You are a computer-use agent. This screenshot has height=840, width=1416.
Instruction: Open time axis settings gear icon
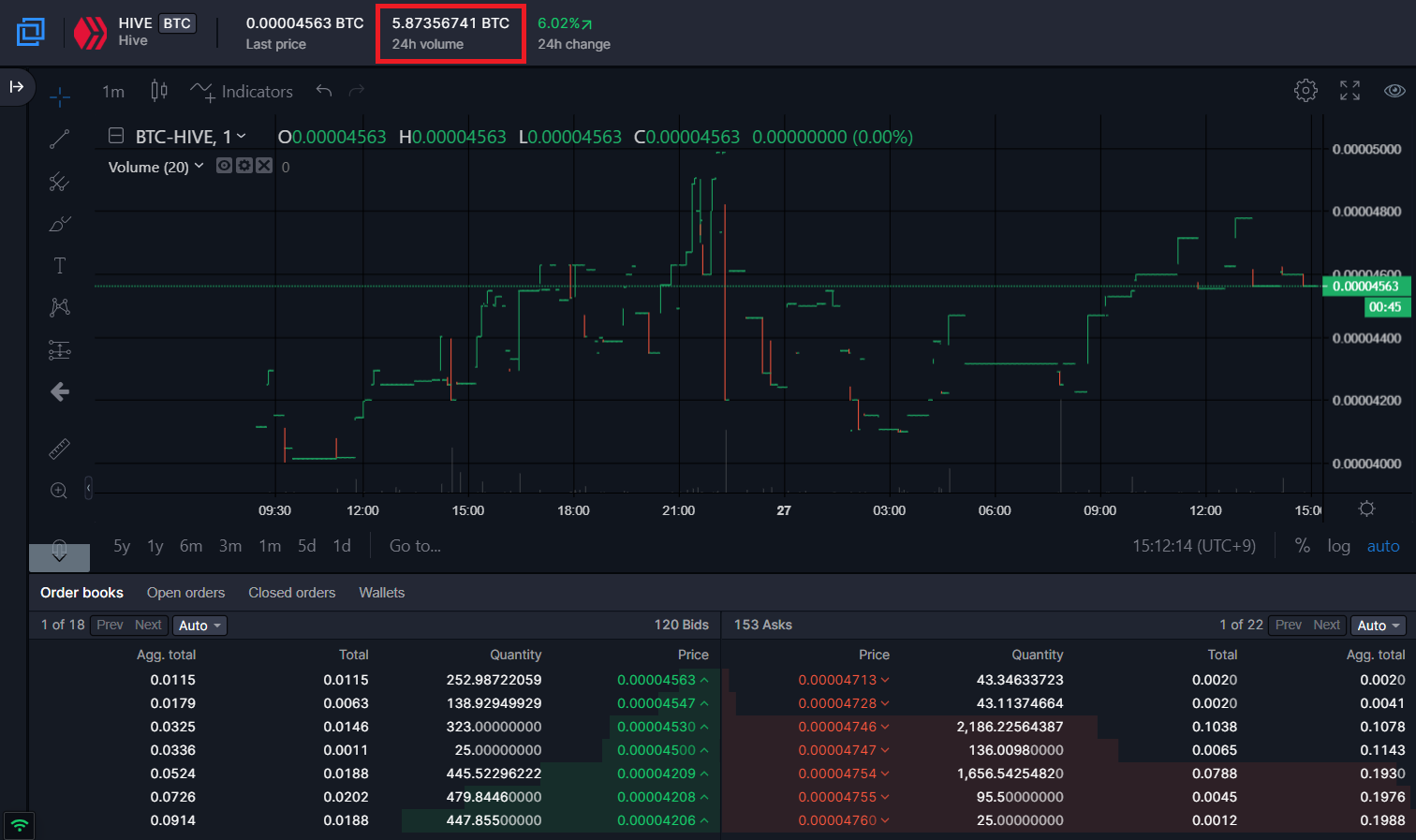point(1366,508)
